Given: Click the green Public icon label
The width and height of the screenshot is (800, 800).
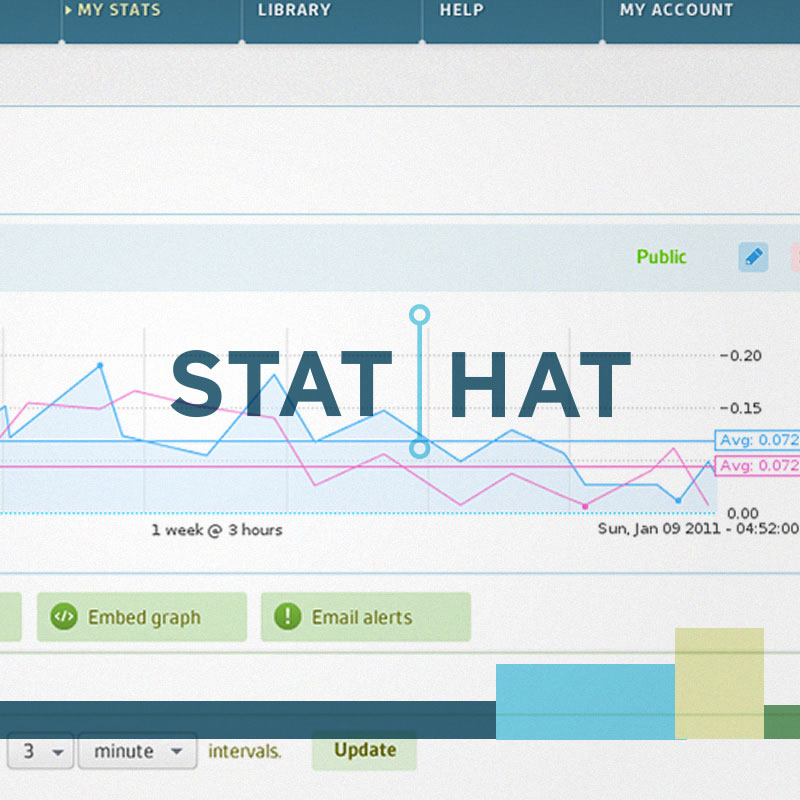Looking at the screenshot, I should pyautogui.click(x=660, y=257).
